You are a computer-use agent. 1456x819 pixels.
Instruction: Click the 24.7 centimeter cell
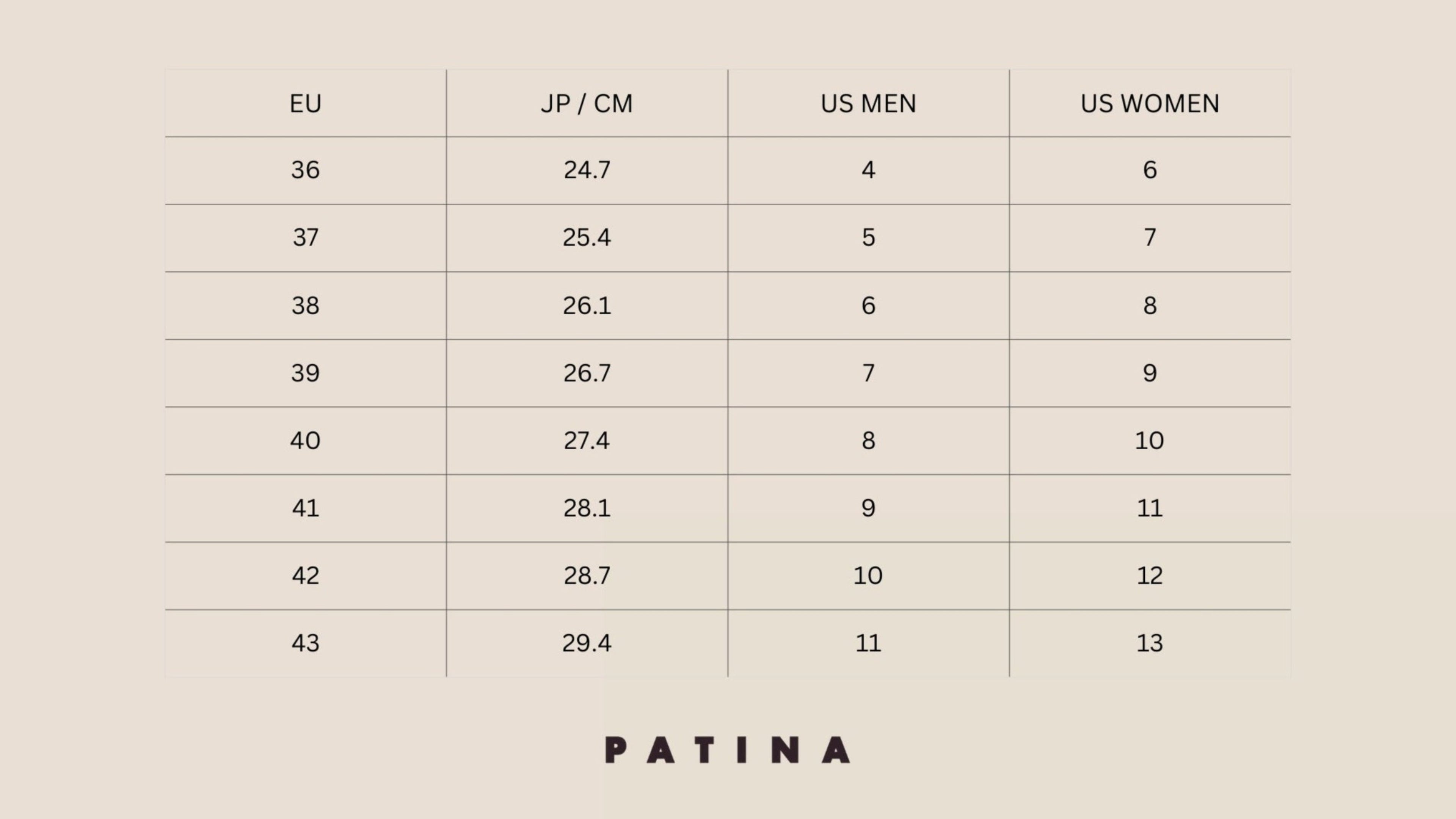pyautogui.click(x=587, y=170)
